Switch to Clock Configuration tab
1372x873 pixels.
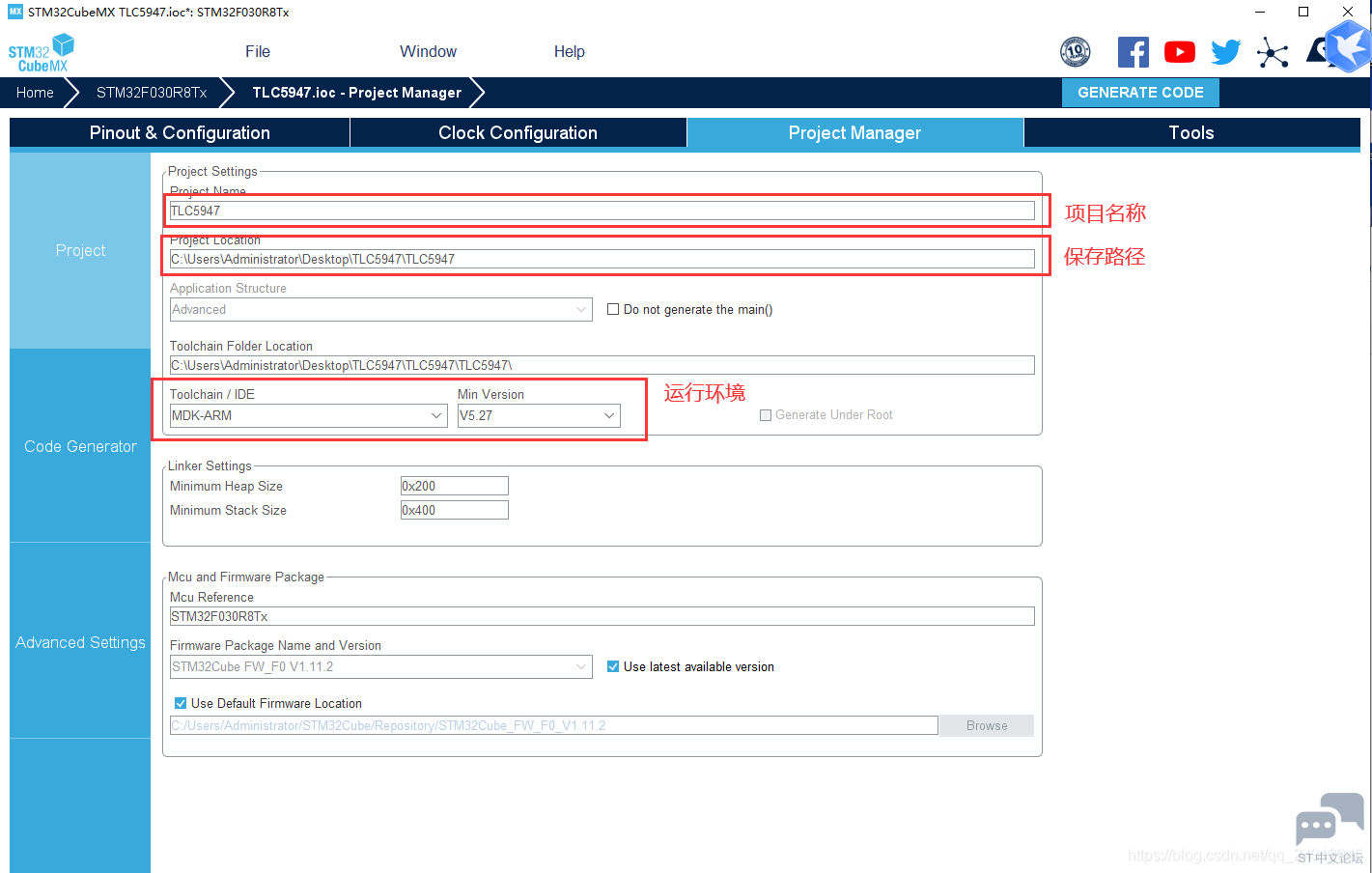pyautogui.click(x=518, y=133)
